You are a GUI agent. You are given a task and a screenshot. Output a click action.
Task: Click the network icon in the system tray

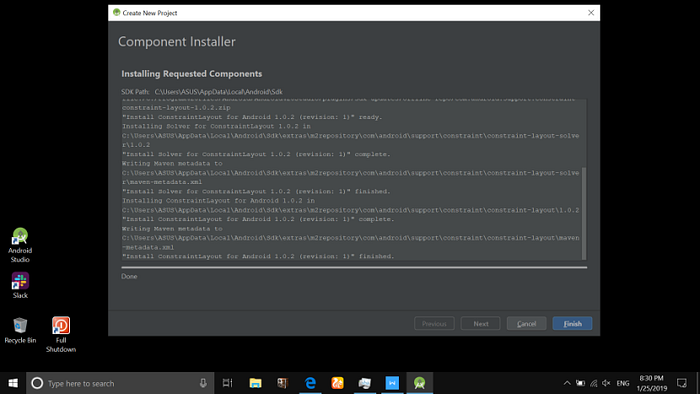point(593,383)
